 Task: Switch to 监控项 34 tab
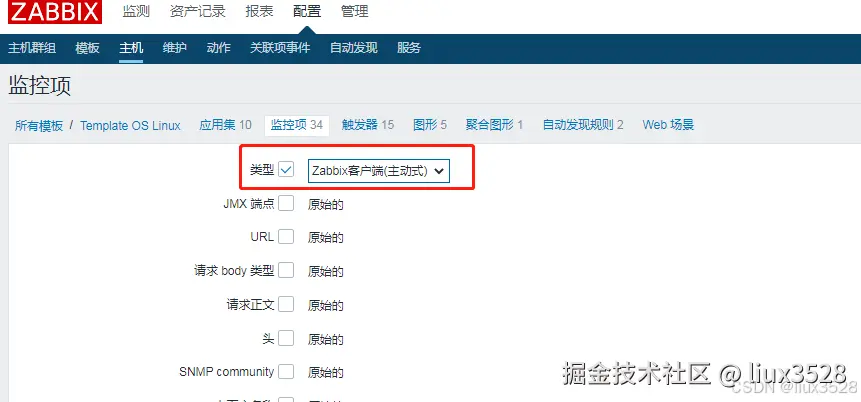[297, 125]
